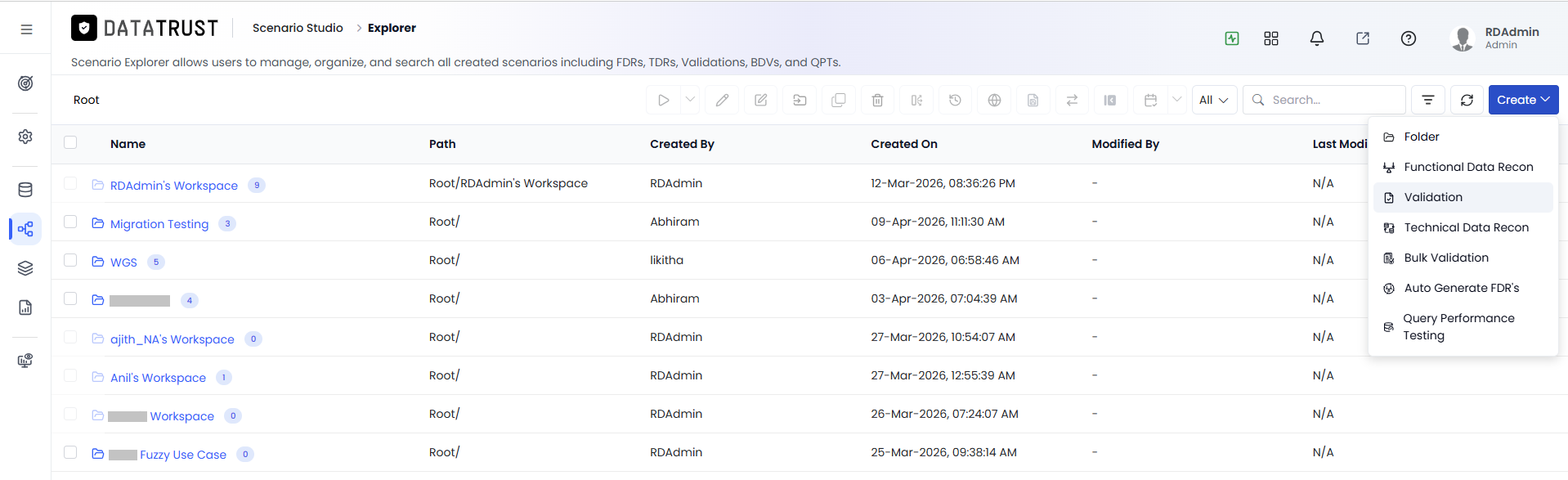This screenshot has height=480, width=1568.
Task: Expand the All filter dropdown
Action: [x=1214, y=100]
